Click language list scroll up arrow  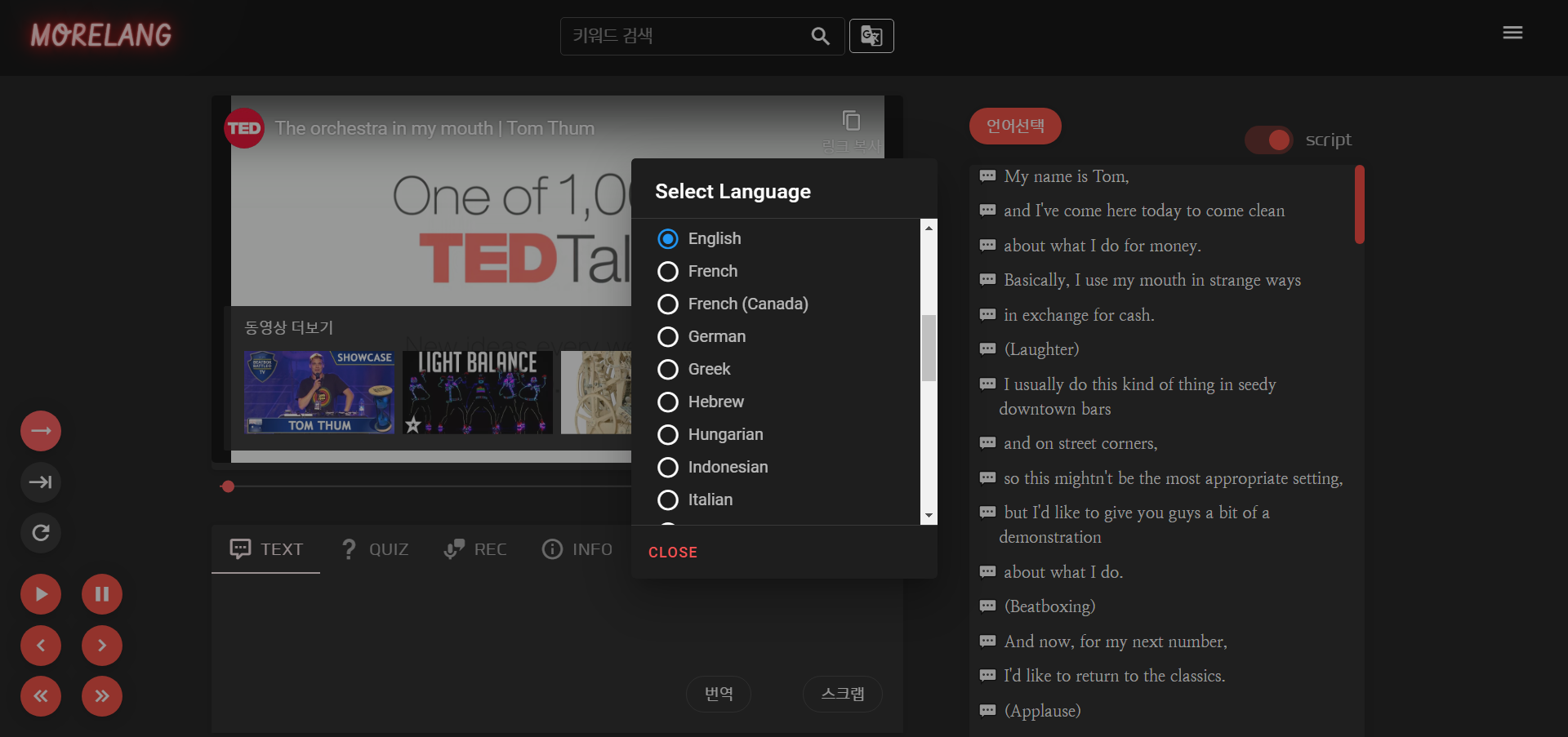tap(929, 228)
